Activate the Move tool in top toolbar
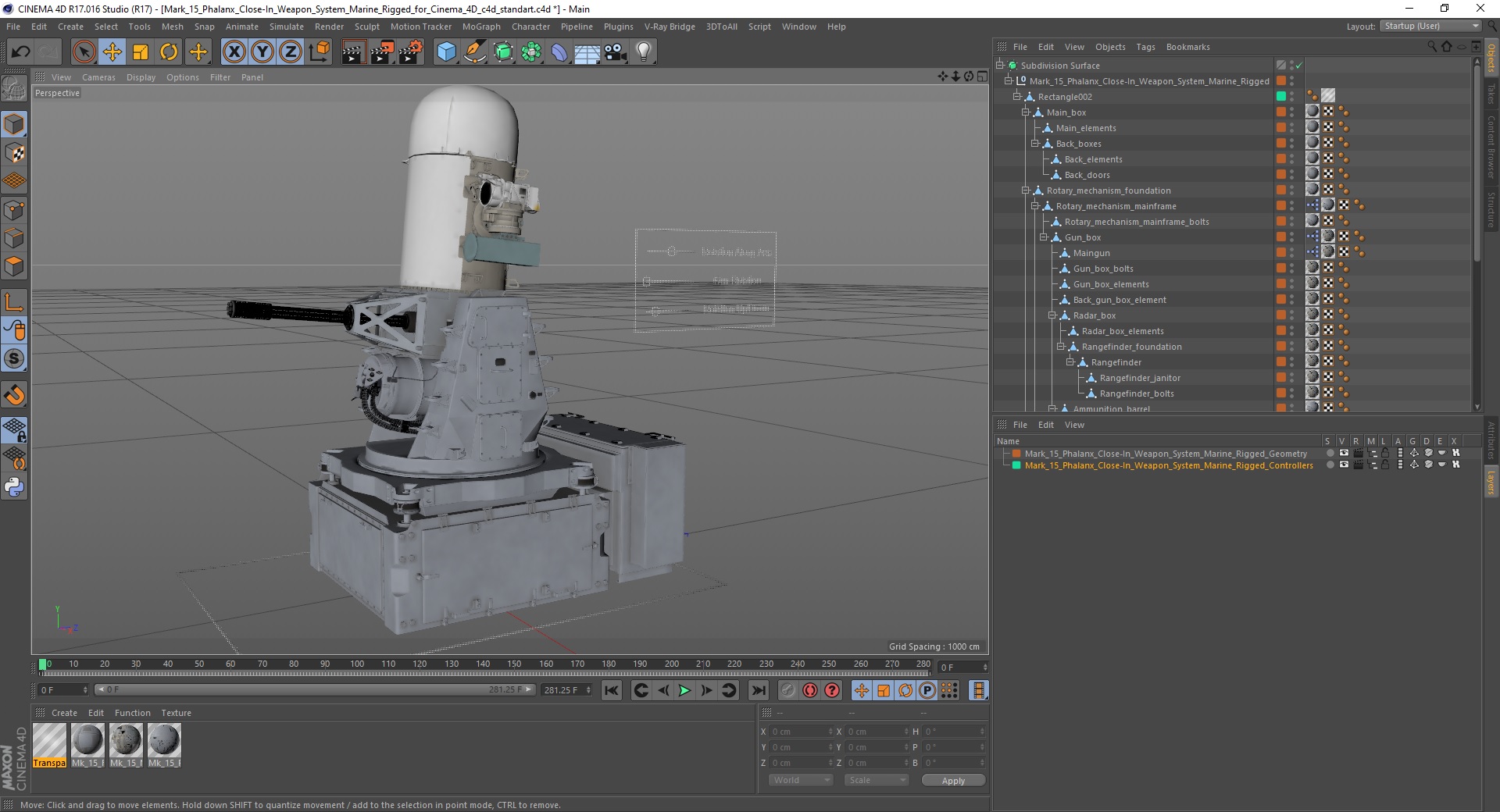1500x812 pixels. 112,52
